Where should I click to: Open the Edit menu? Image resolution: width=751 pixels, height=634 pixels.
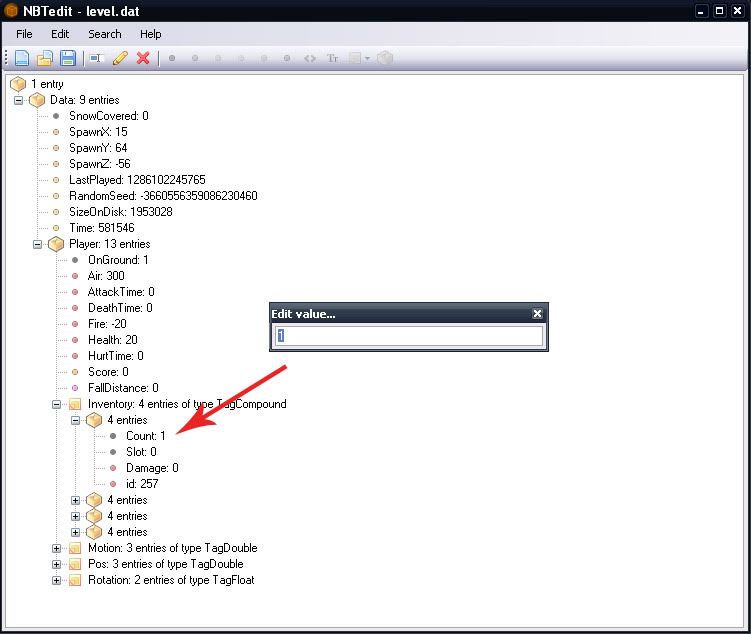click(x=60, y=34)
